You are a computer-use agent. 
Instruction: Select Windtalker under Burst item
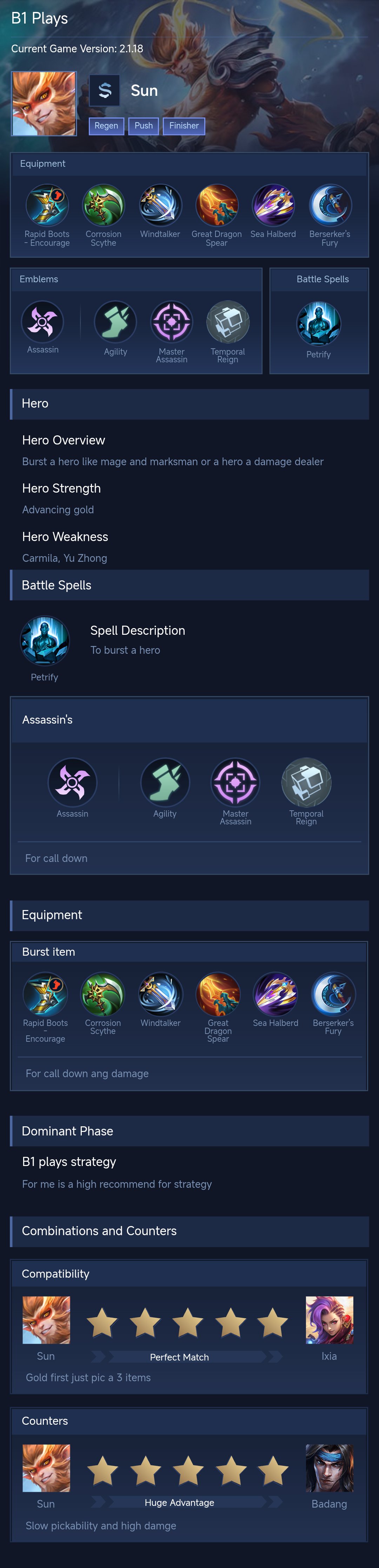point(161,995)
